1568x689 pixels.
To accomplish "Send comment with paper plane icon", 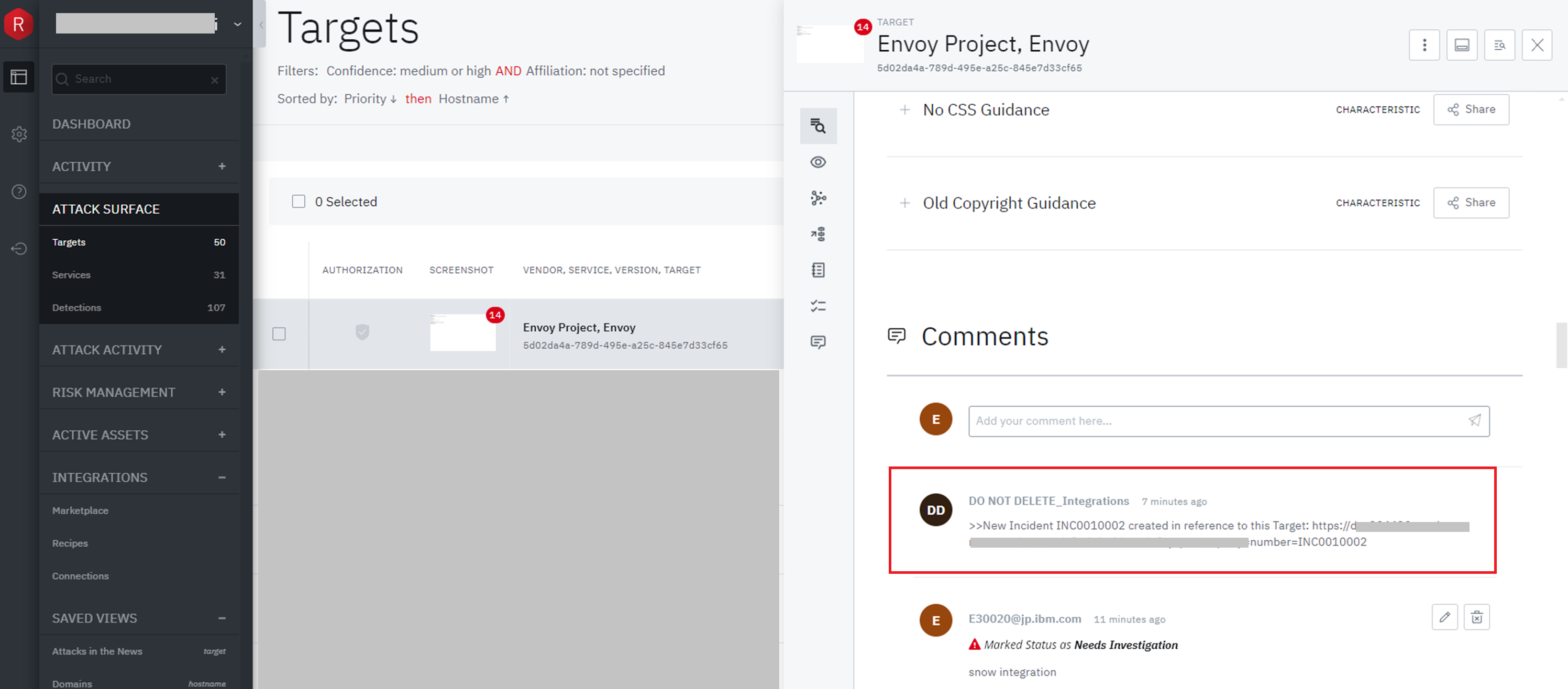I will pos(1474,420).
